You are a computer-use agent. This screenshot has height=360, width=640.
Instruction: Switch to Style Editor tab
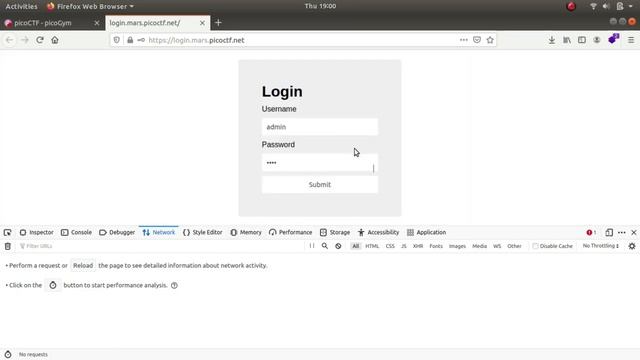[x=203, y=232]
